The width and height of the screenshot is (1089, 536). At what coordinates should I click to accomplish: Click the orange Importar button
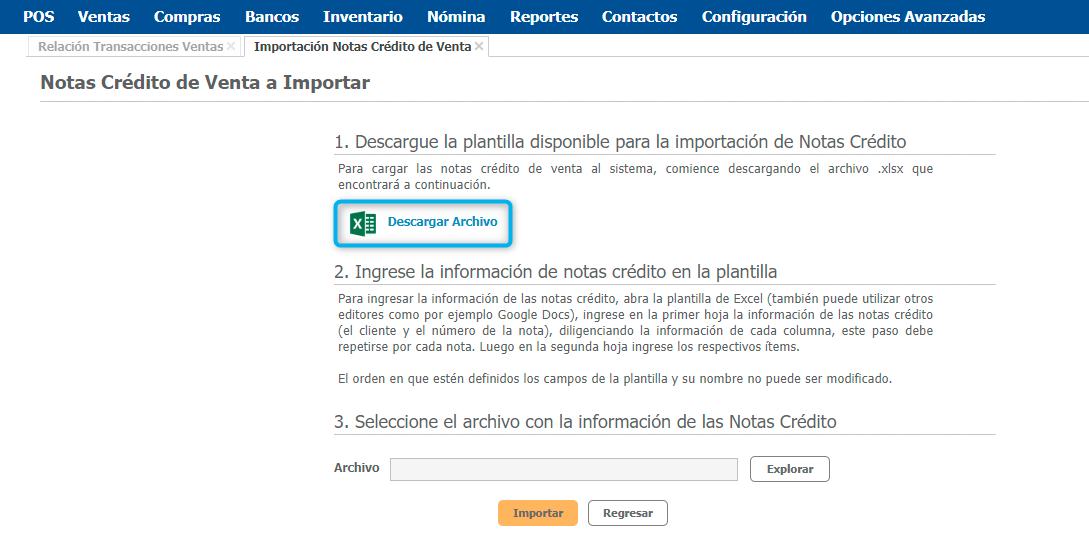[538, 513]
